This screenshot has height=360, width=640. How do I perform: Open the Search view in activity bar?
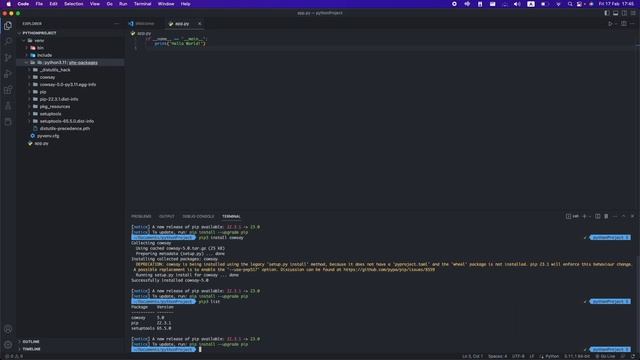pyautogui.click(x=8, y=42)
